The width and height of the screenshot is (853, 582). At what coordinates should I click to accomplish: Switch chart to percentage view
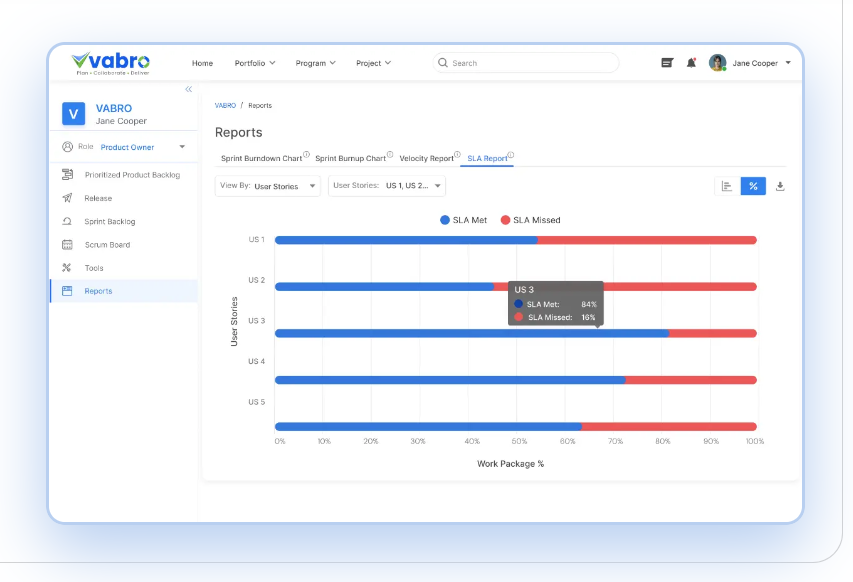coord(753,186)
